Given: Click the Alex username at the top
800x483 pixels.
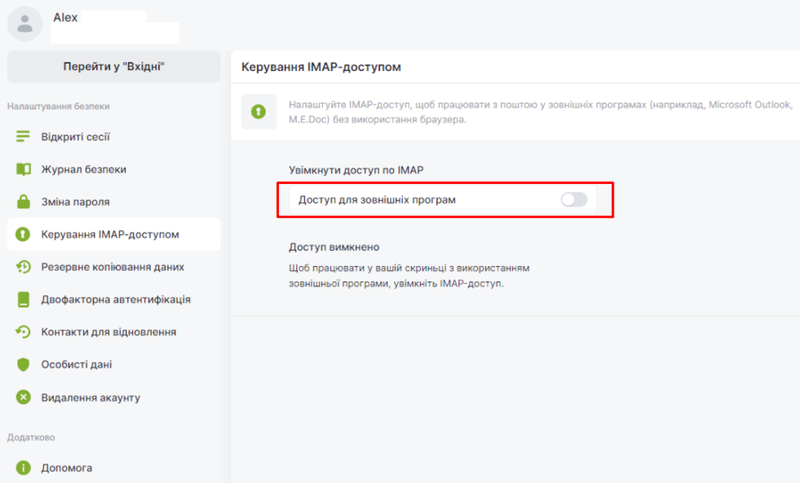Looking at the screenshot, I should pos(67,17).
